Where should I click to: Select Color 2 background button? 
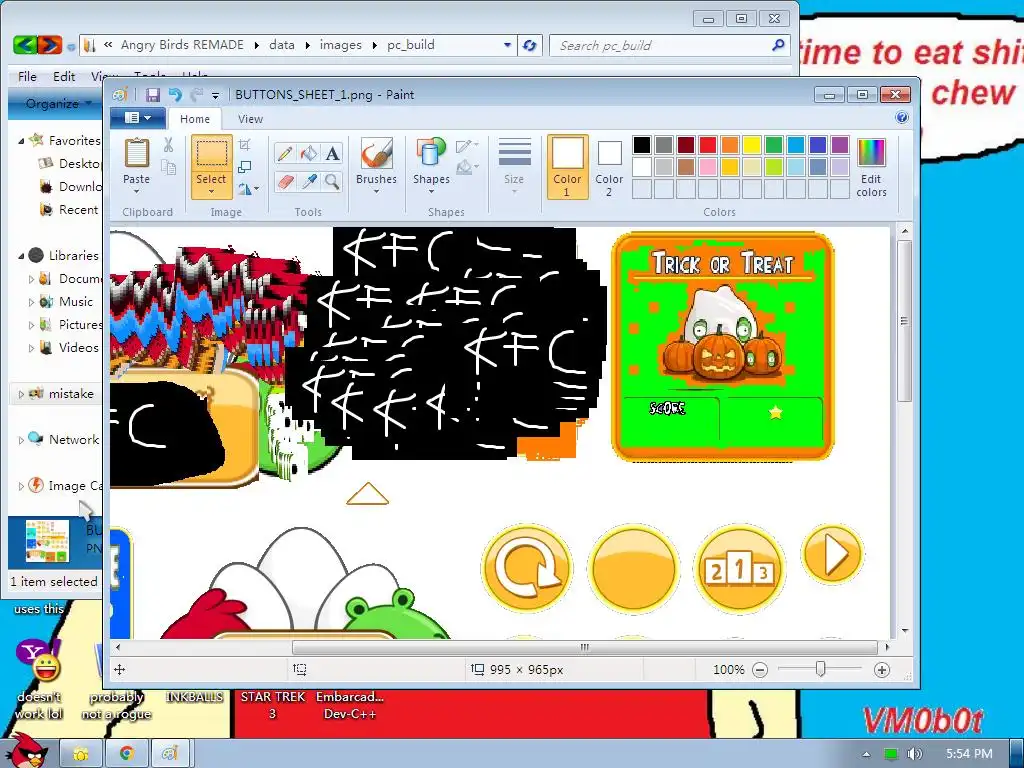(609, 167)
